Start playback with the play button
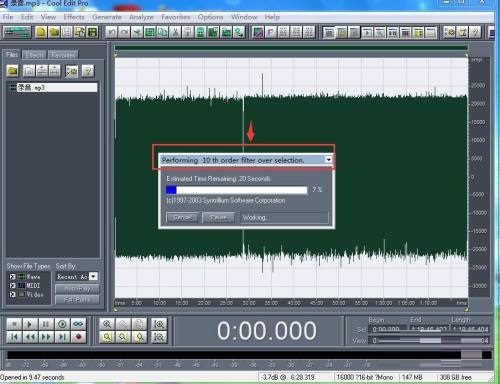500x384 pixels. (30, 324)
